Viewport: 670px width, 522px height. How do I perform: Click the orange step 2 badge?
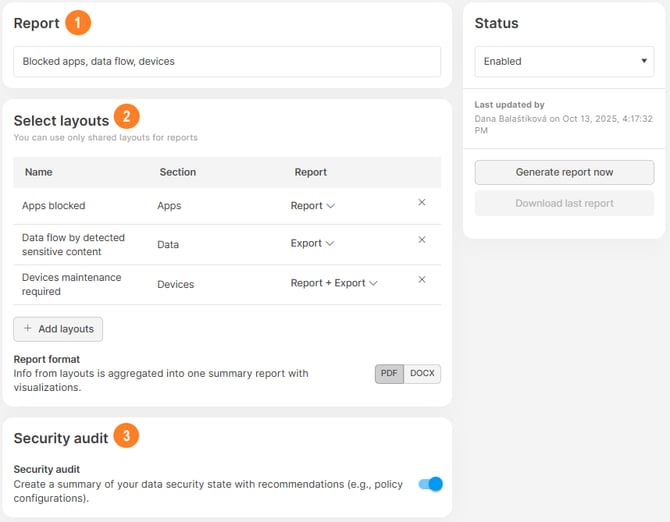point(126,116)
